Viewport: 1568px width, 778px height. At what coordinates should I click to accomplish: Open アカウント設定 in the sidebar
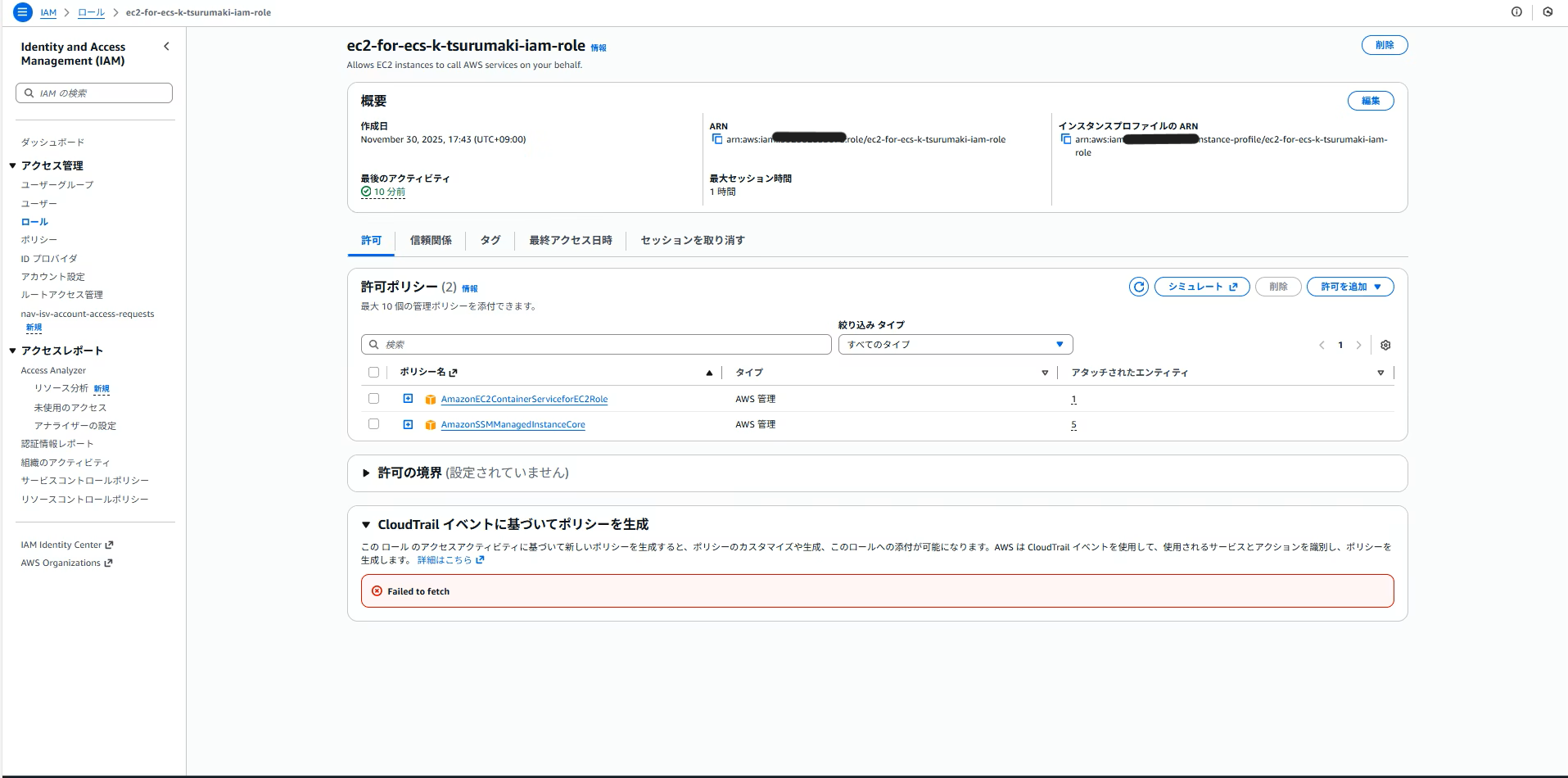click(x=53, y=277)
